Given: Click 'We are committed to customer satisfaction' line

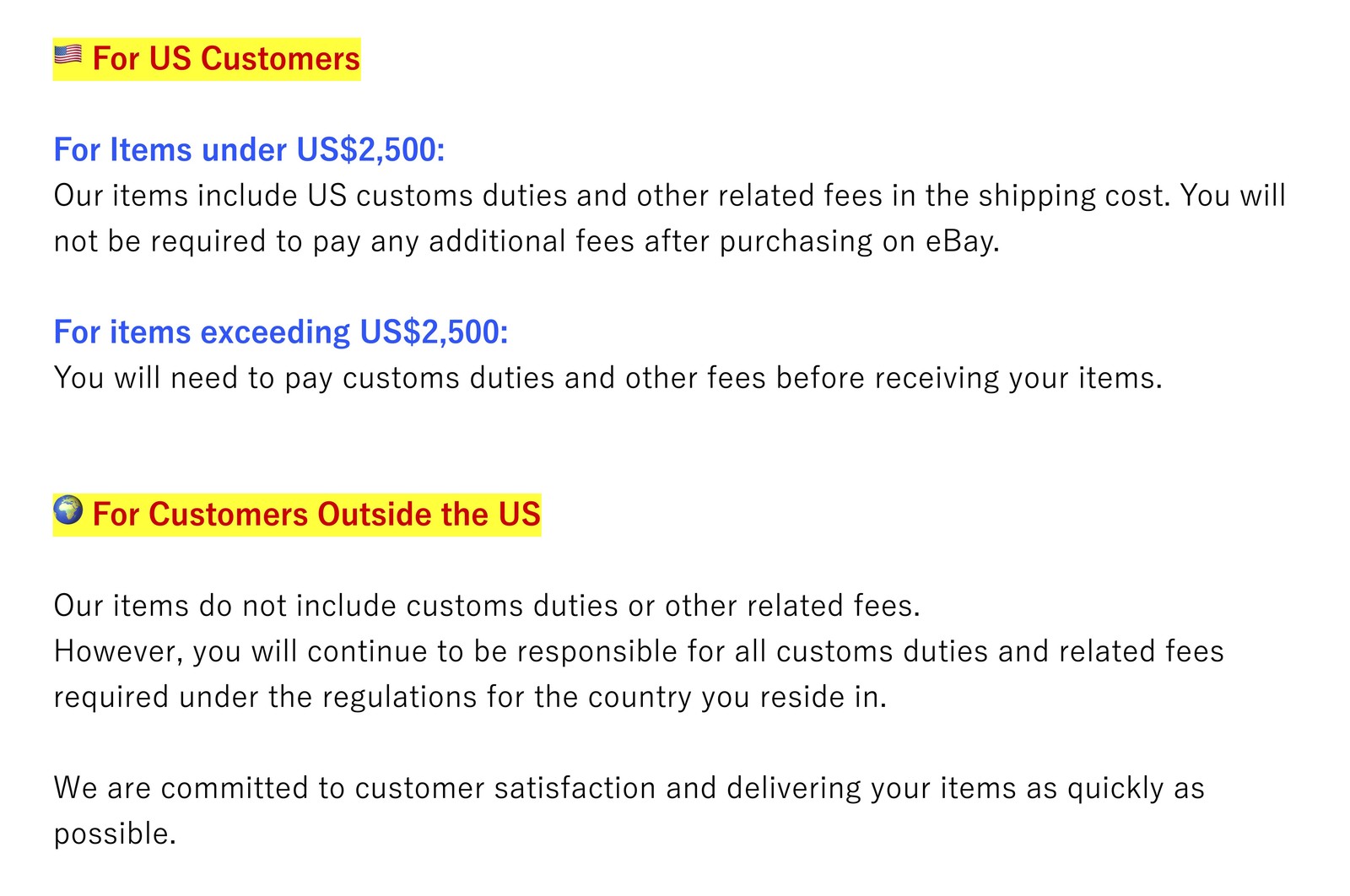Looking at the screenshot, I should pos(629,788).
